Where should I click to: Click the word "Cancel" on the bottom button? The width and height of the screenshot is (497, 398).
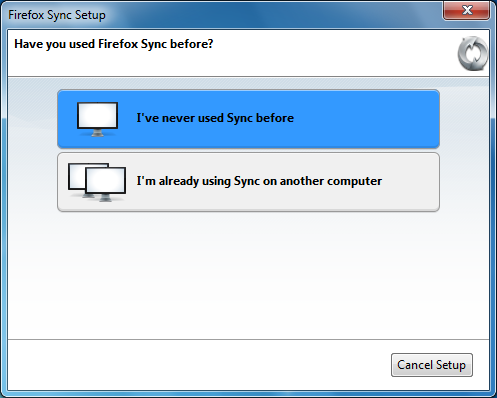pos(415,365)
